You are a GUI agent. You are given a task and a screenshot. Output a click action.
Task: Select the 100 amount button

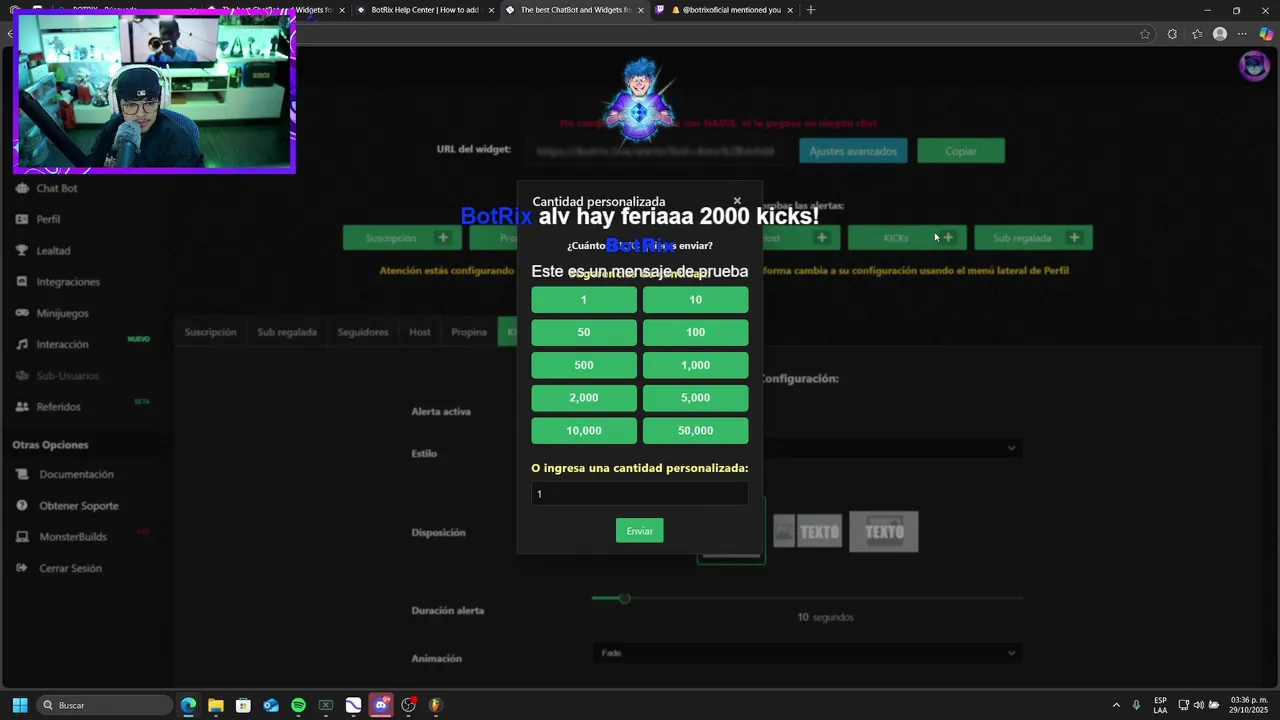point(695,332)
